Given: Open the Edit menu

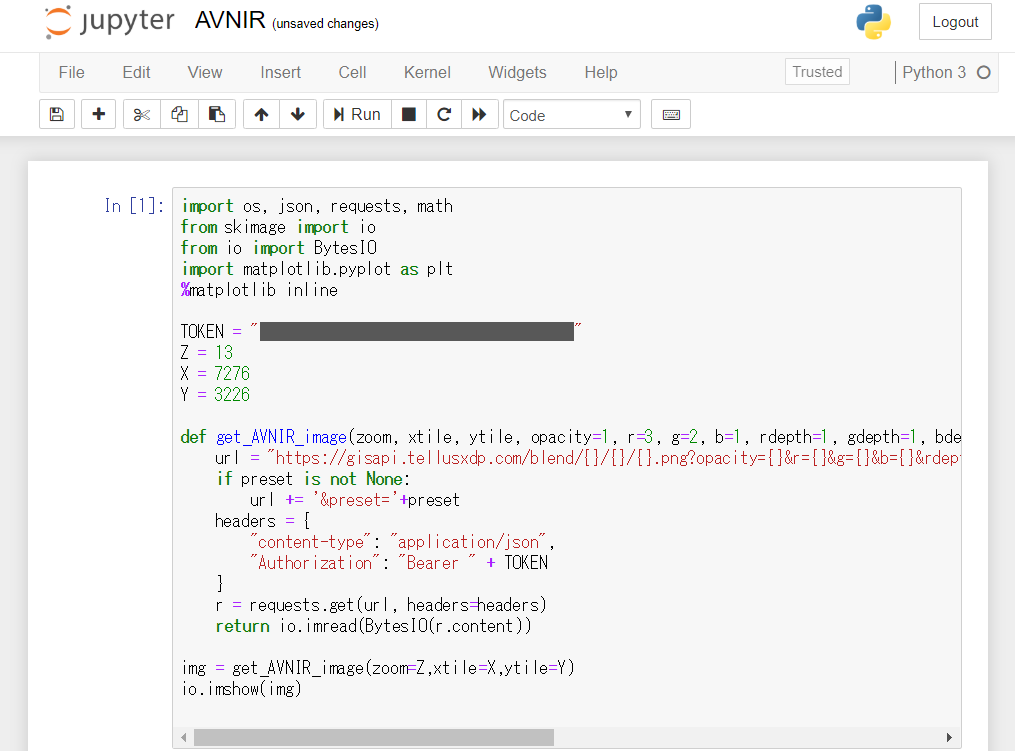Looking at the screenshot, I should pos(137,73).
